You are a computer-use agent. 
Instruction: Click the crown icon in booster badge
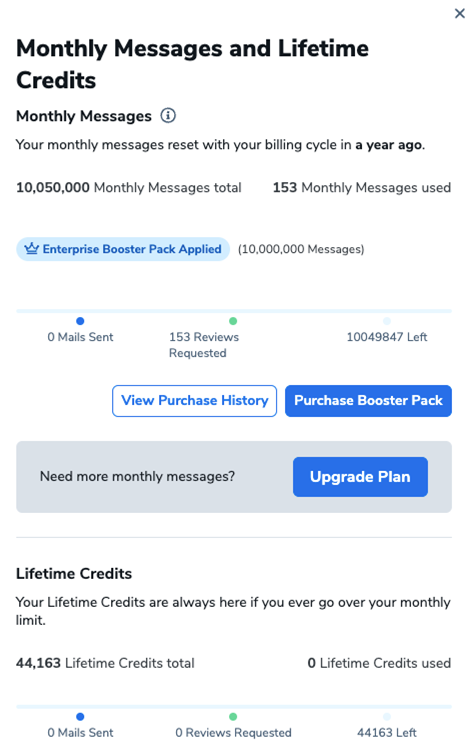32,249
